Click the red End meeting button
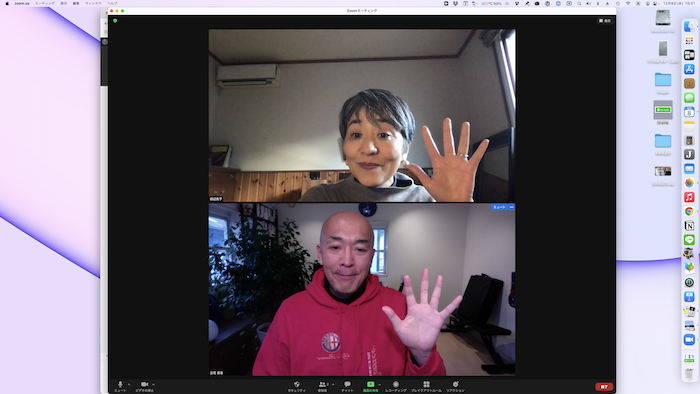 (604, 387)
